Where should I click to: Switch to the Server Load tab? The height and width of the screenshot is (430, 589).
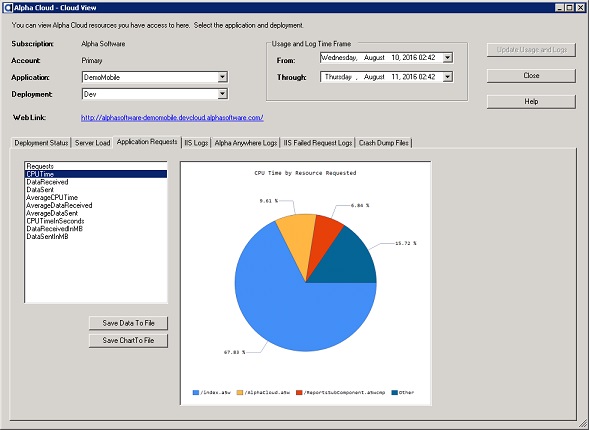click(92, 143)
